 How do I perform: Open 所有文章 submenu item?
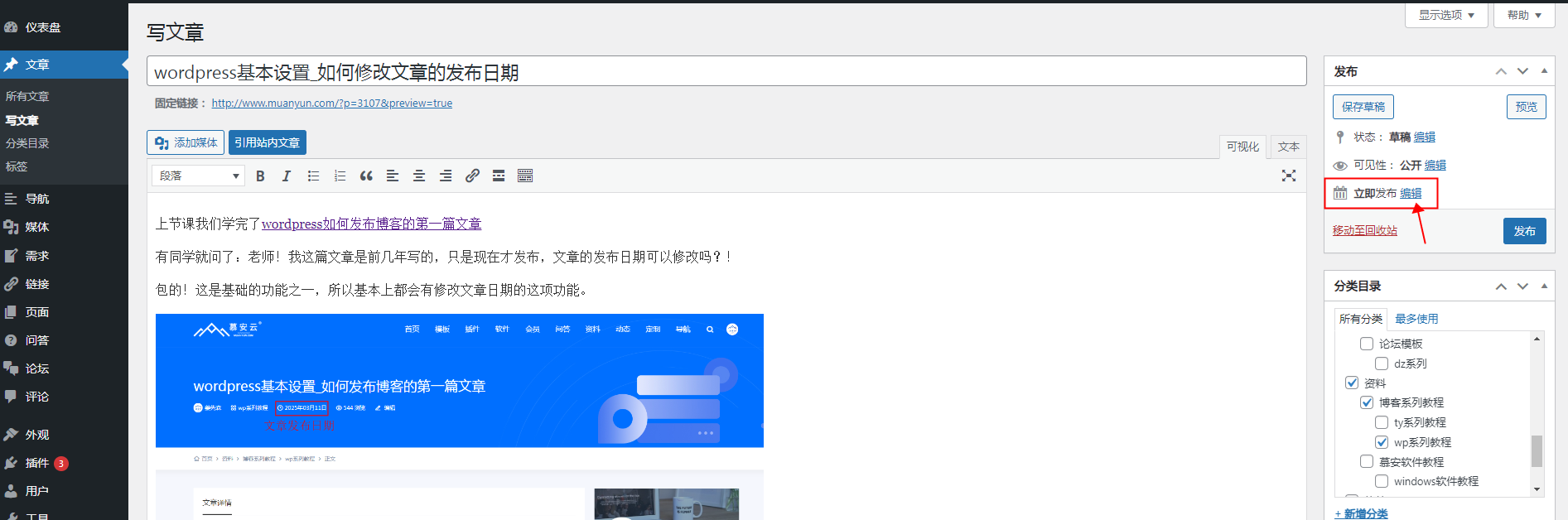[27, 96]
